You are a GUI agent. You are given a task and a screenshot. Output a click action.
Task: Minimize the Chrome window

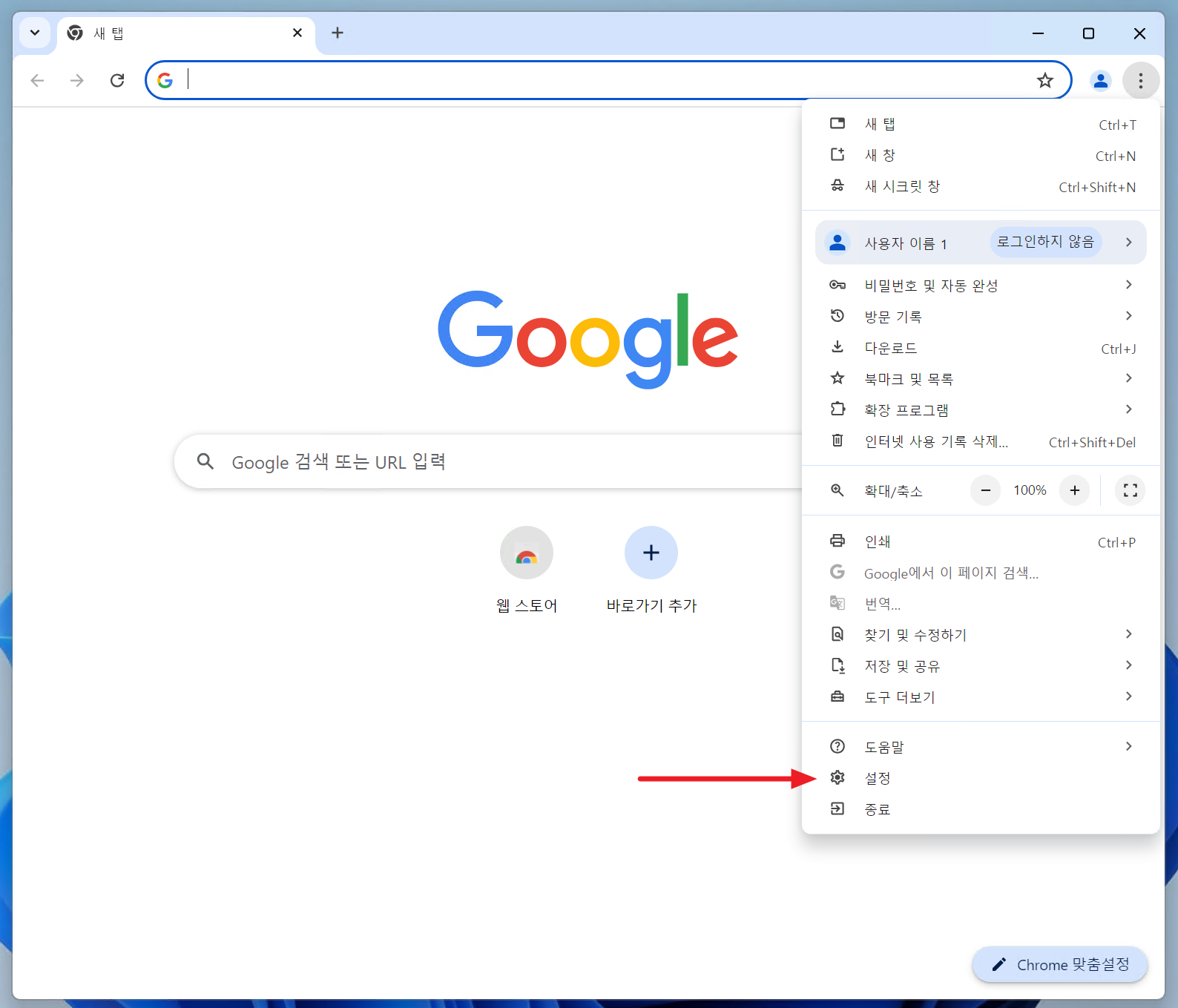tap(1039, 33)
